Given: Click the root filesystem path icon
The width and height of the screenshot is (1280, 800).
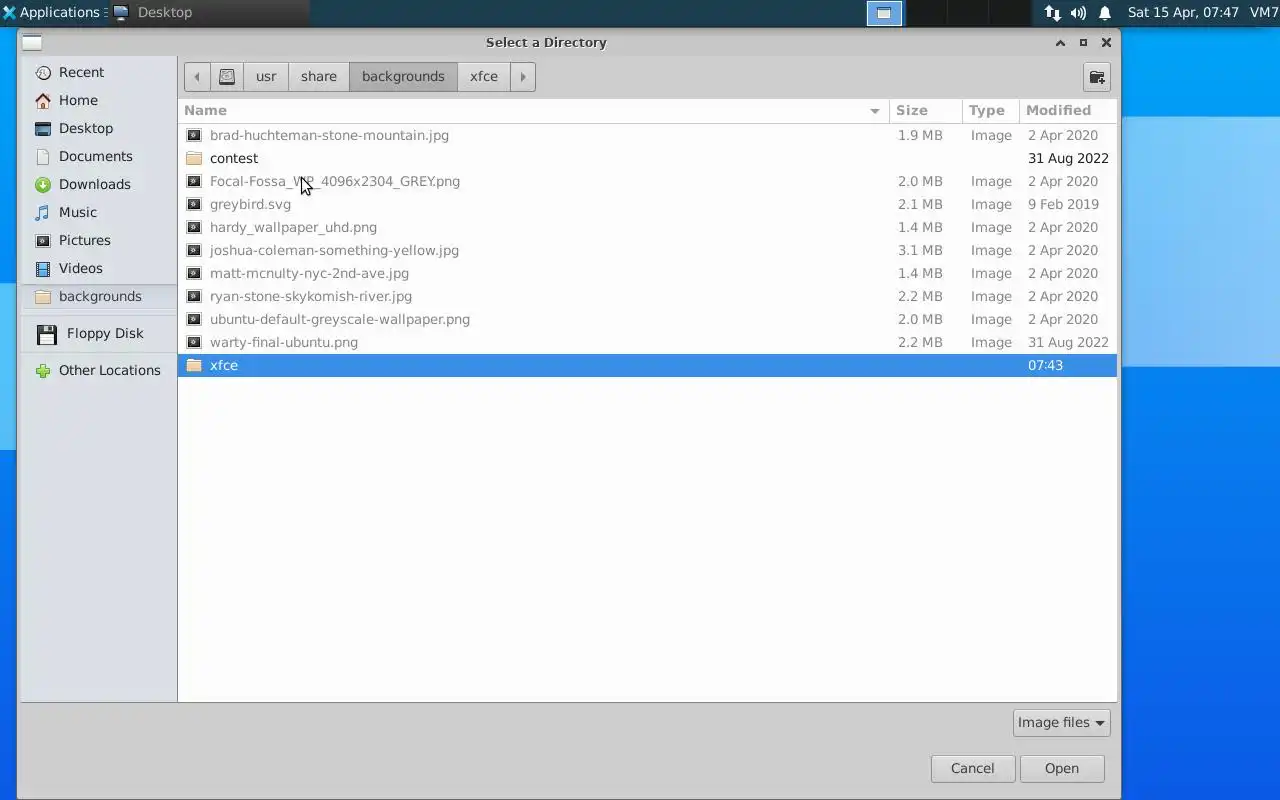Looking at the screenshot, I should pyautogui.click(x=227, y=77).
